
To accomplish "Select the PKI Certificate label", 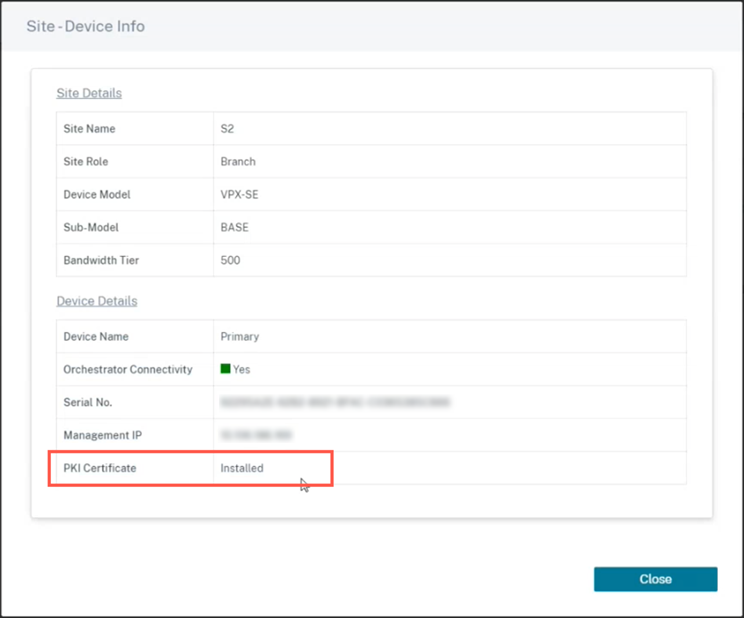I will pyautogui.click(x=100, y=468).
